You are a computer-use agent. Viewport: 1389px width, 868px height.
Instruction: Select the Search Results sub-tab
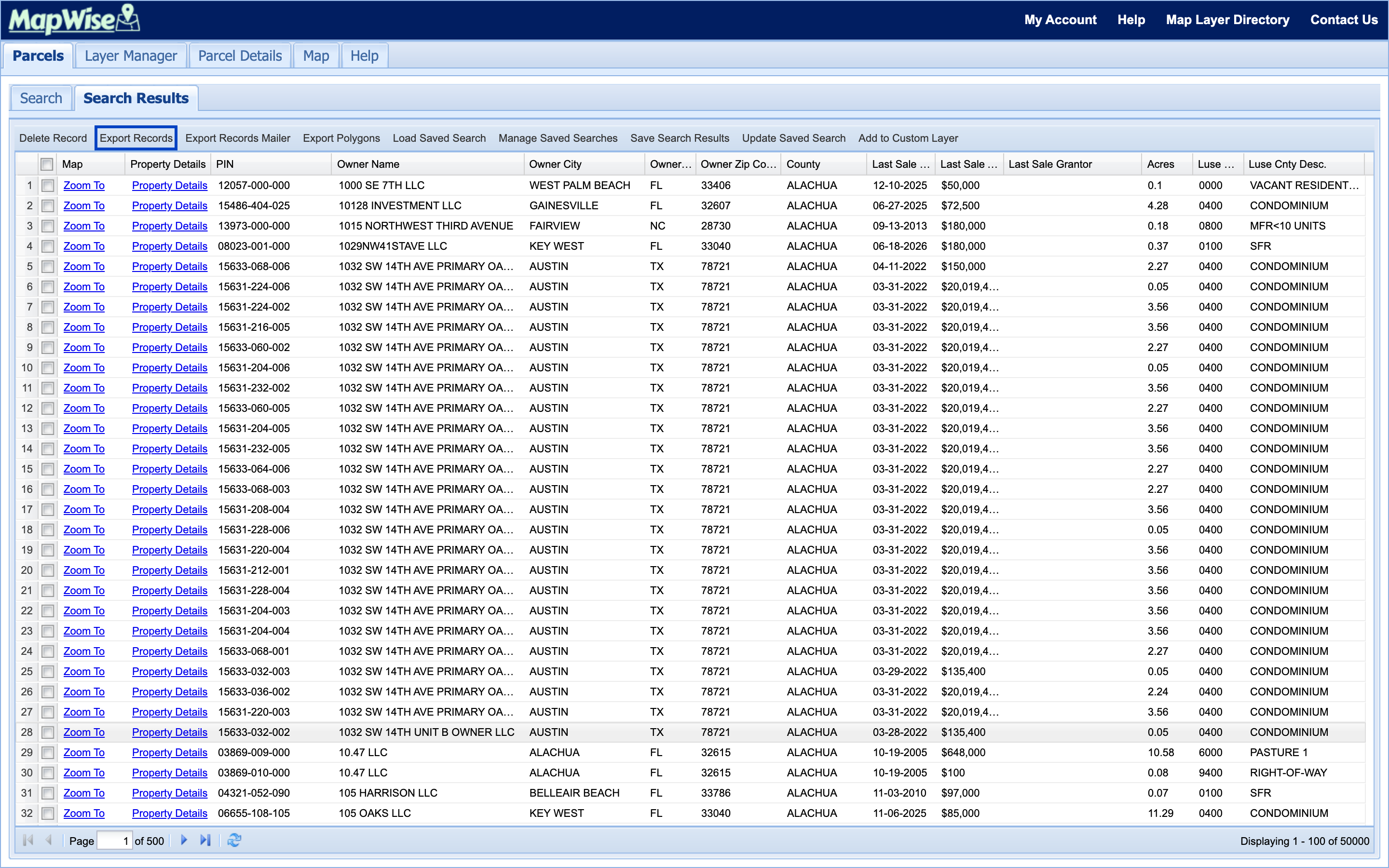pyautogui.click(x=136, y=98)
